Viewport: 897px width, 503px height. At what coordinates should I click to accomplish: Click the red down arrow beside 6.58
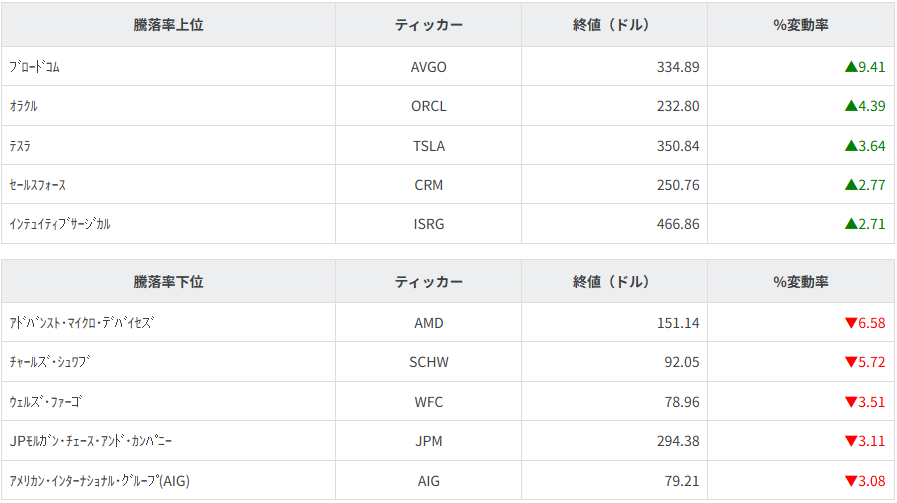coord(851,323)
